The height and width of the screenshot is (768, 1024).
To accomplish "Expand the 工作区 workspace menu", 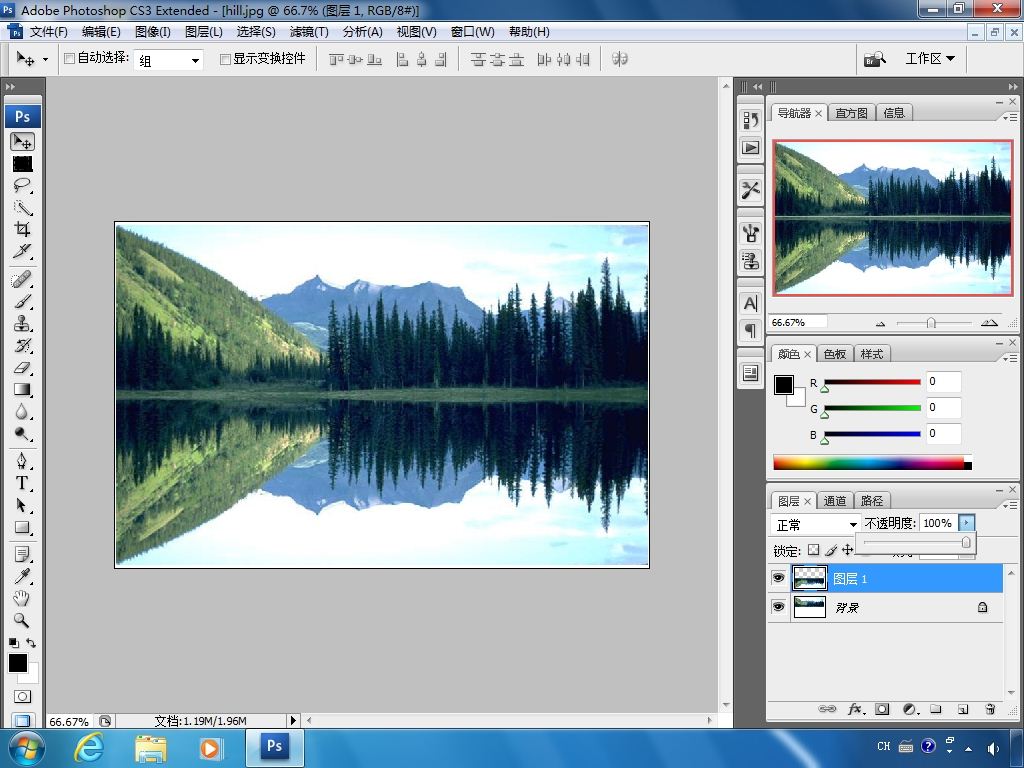I will [x=929, y=59].
